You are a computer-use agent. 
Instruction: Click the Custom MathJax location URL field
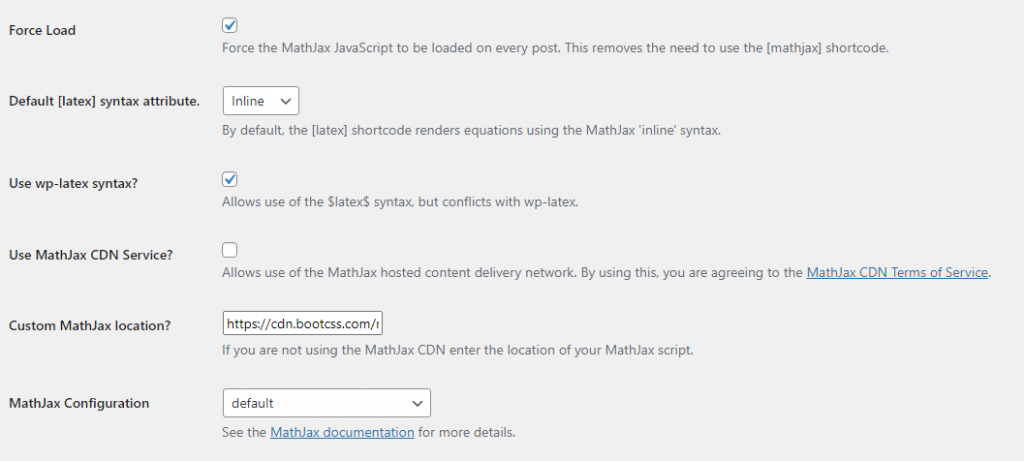[303, 324]
